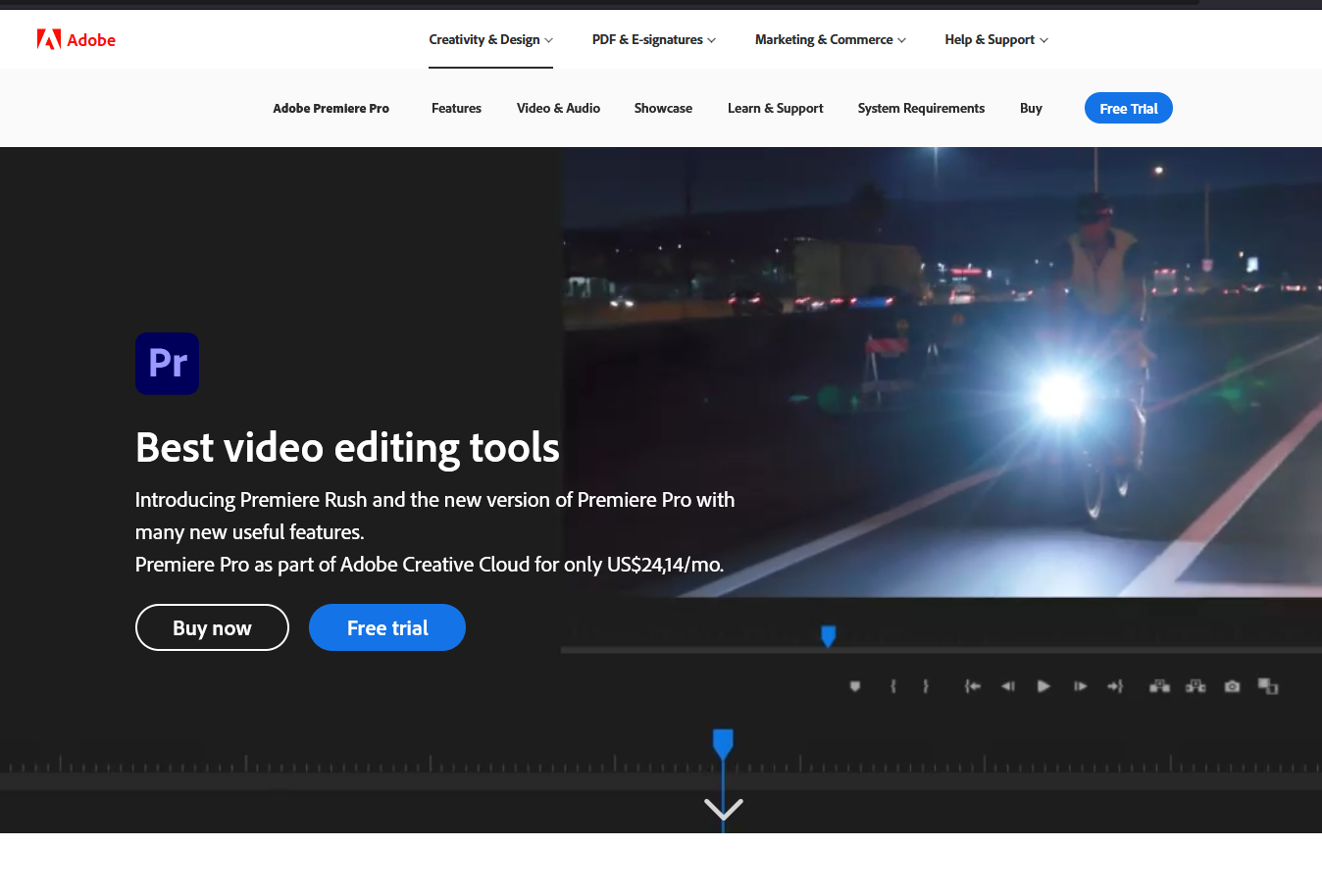This screenshot has width=1322, height=896.
Task: Click the Mark Out brace icon
Action: coord(926,686)
